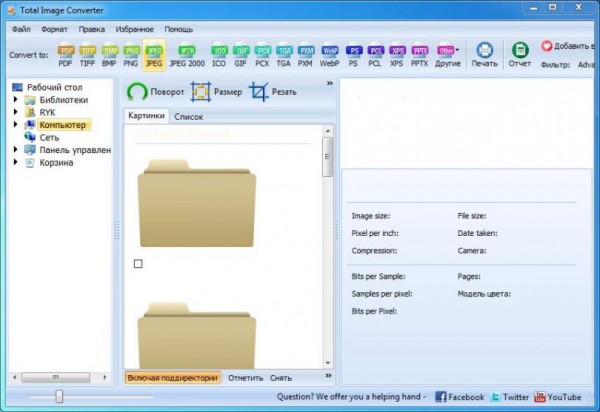Expand the Панель управления node

[x=16, y=150]
